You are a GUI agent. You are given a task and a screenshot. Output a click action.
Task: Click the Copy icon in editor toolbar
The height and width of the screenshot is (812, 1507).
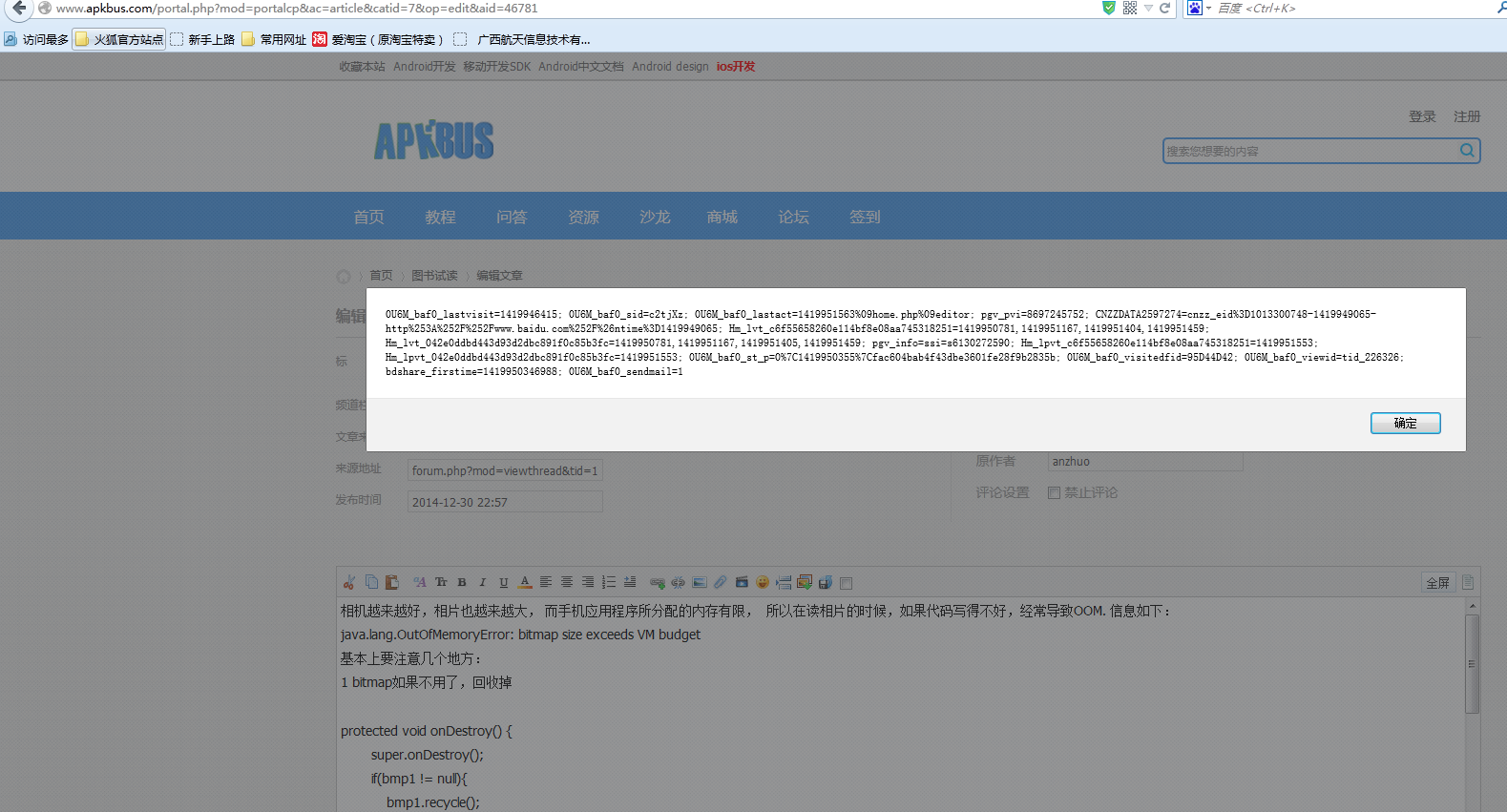371,582
